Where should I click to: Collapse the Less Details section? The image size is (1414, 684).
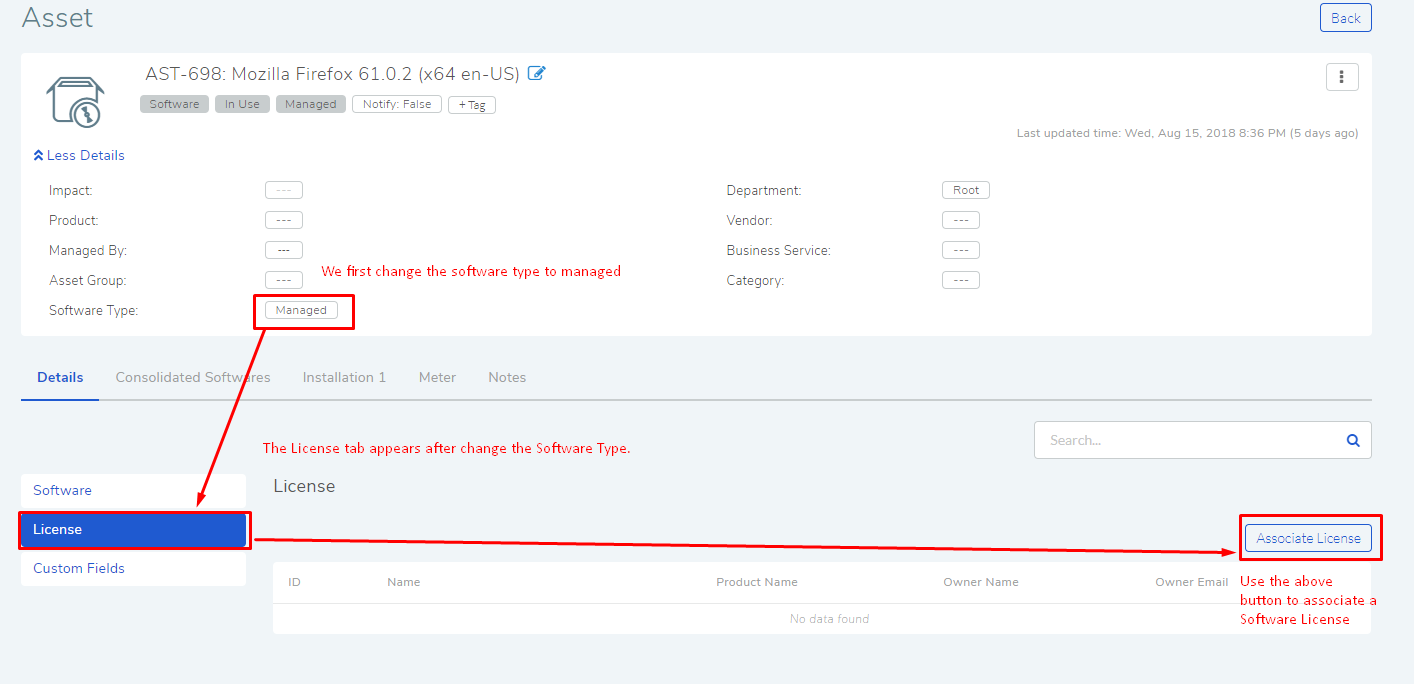(79, 155)
